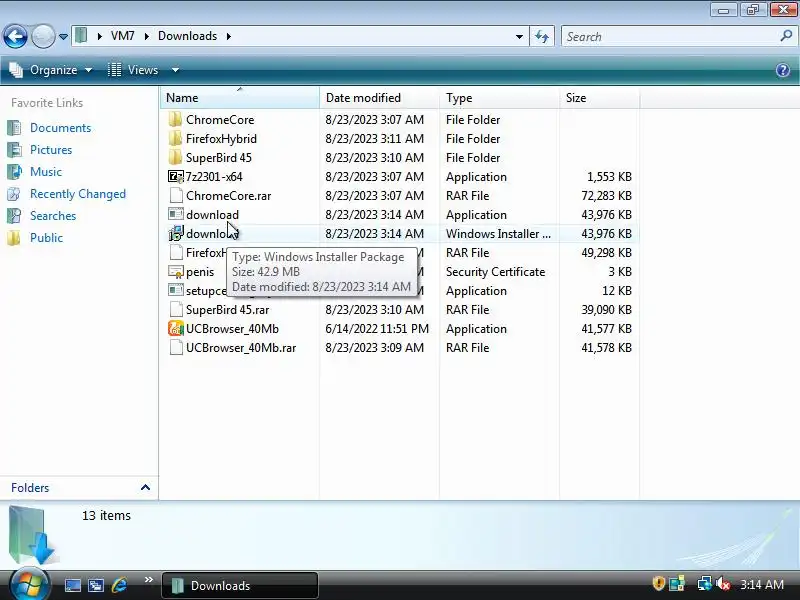
Task: Click the 6/14/2022 11:51 PM date cell
Action: pos(377,329)
